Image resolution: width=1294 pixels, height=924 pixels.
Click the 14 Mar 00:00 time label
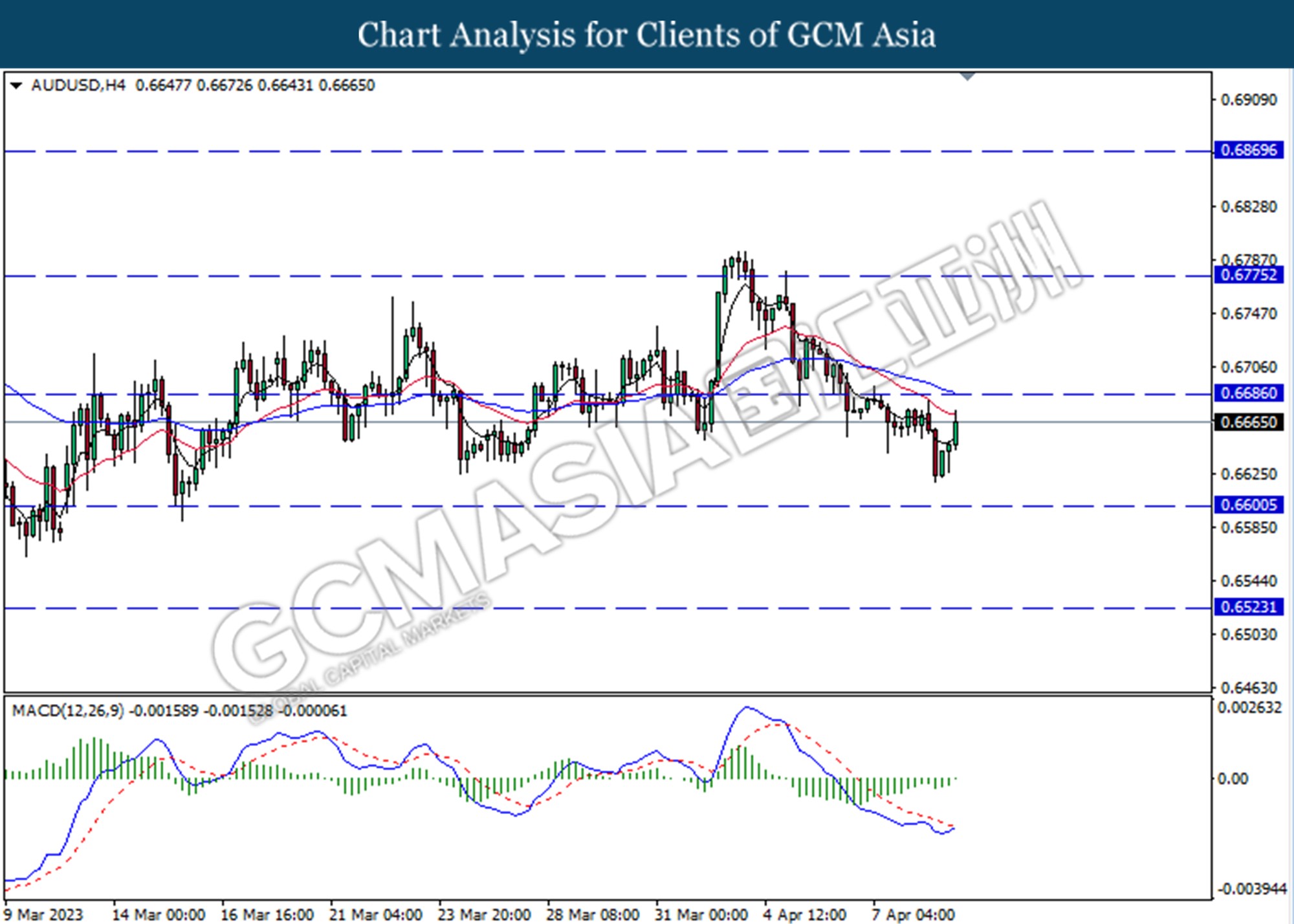click(x=159, y=914)
